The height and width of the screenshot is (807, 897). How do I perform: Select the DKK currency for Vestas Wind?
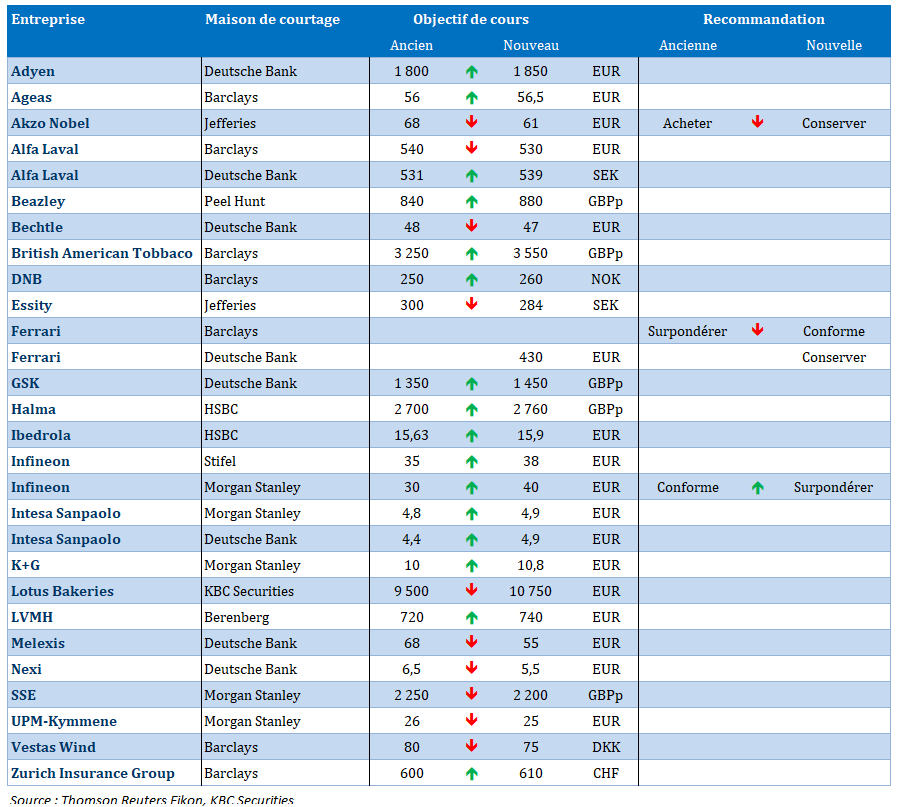[x=606, y=748]
